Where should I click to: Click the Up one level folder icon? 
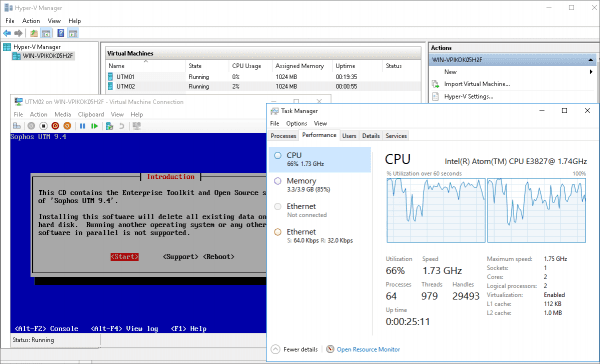pyautogui.click(x=34, y=33)
